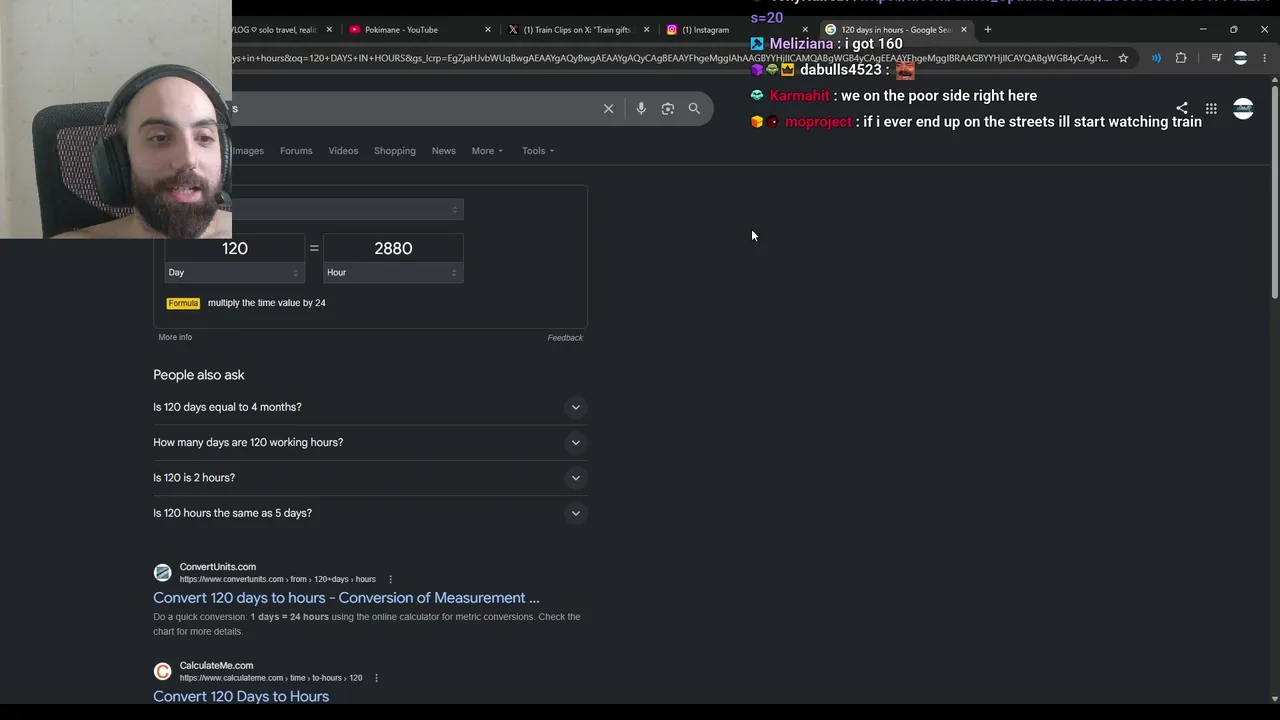Open the Forums search filter
This screenshot has height=720, width=1280.
[x=296, y=151]
